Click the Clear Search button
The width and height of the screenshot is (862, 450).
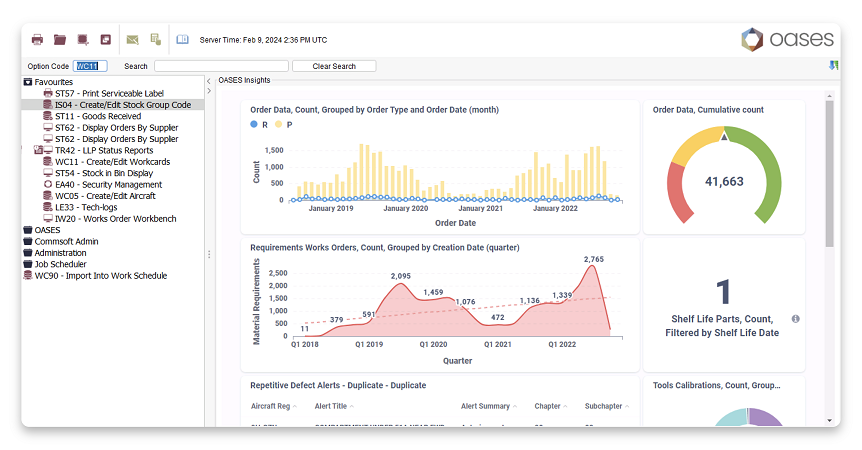[x=334, y=66]
